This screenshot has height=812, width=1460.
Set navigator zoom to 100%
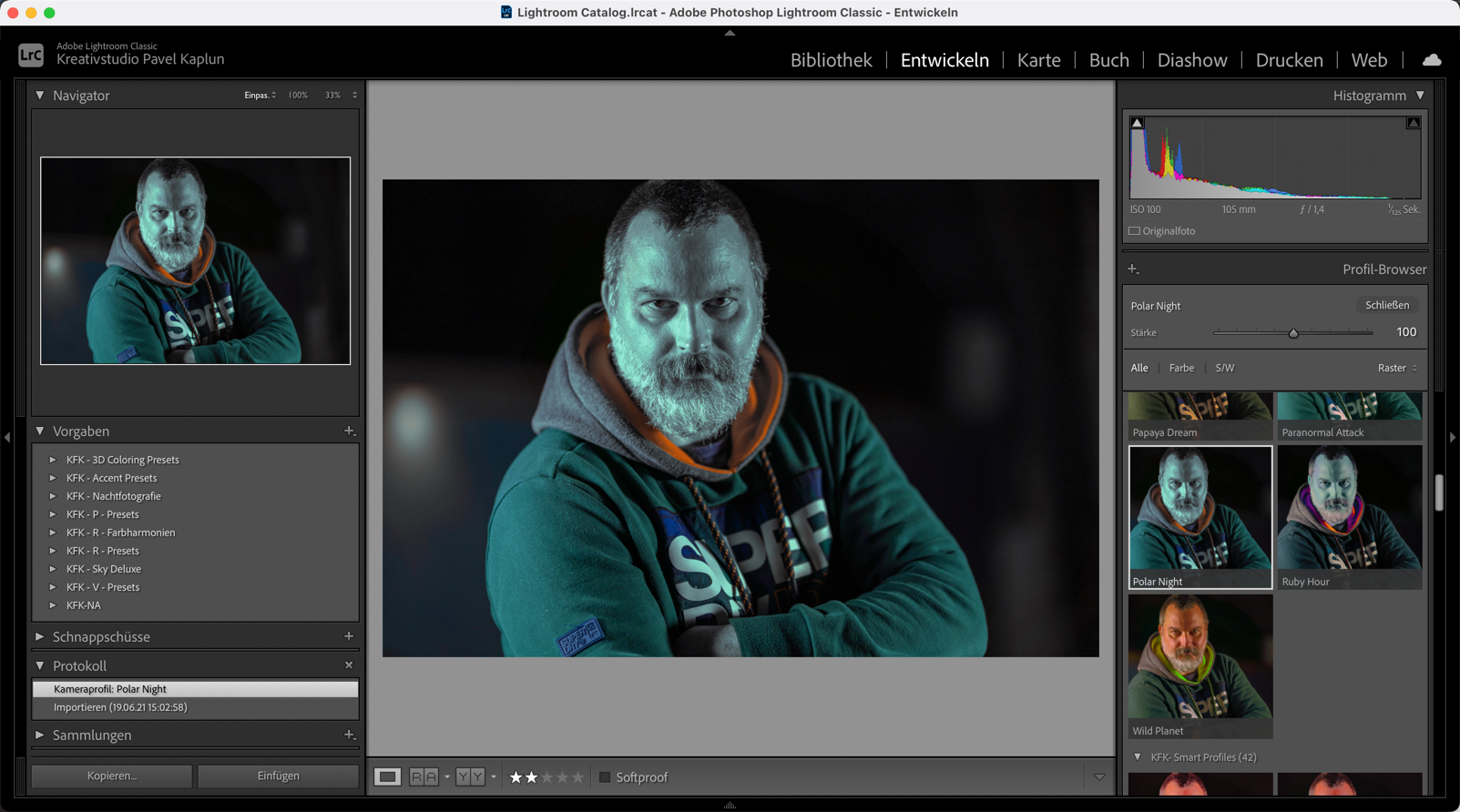(298, 95)
